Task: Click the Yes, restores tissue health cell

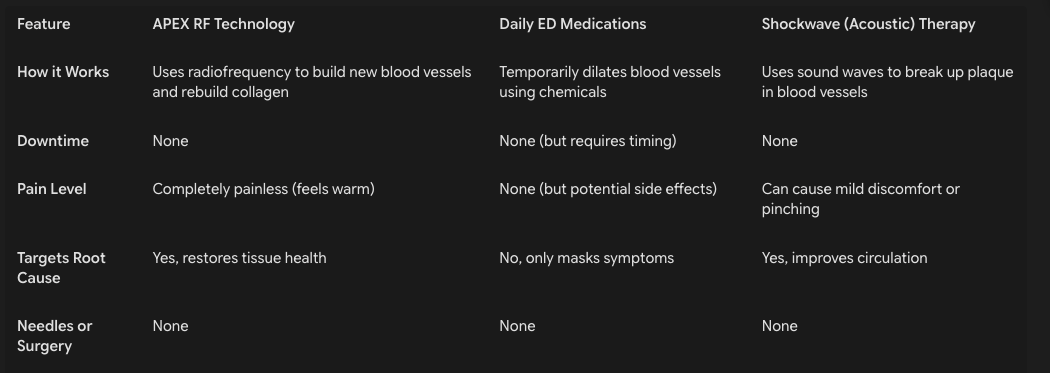Action: coord(239,258)
